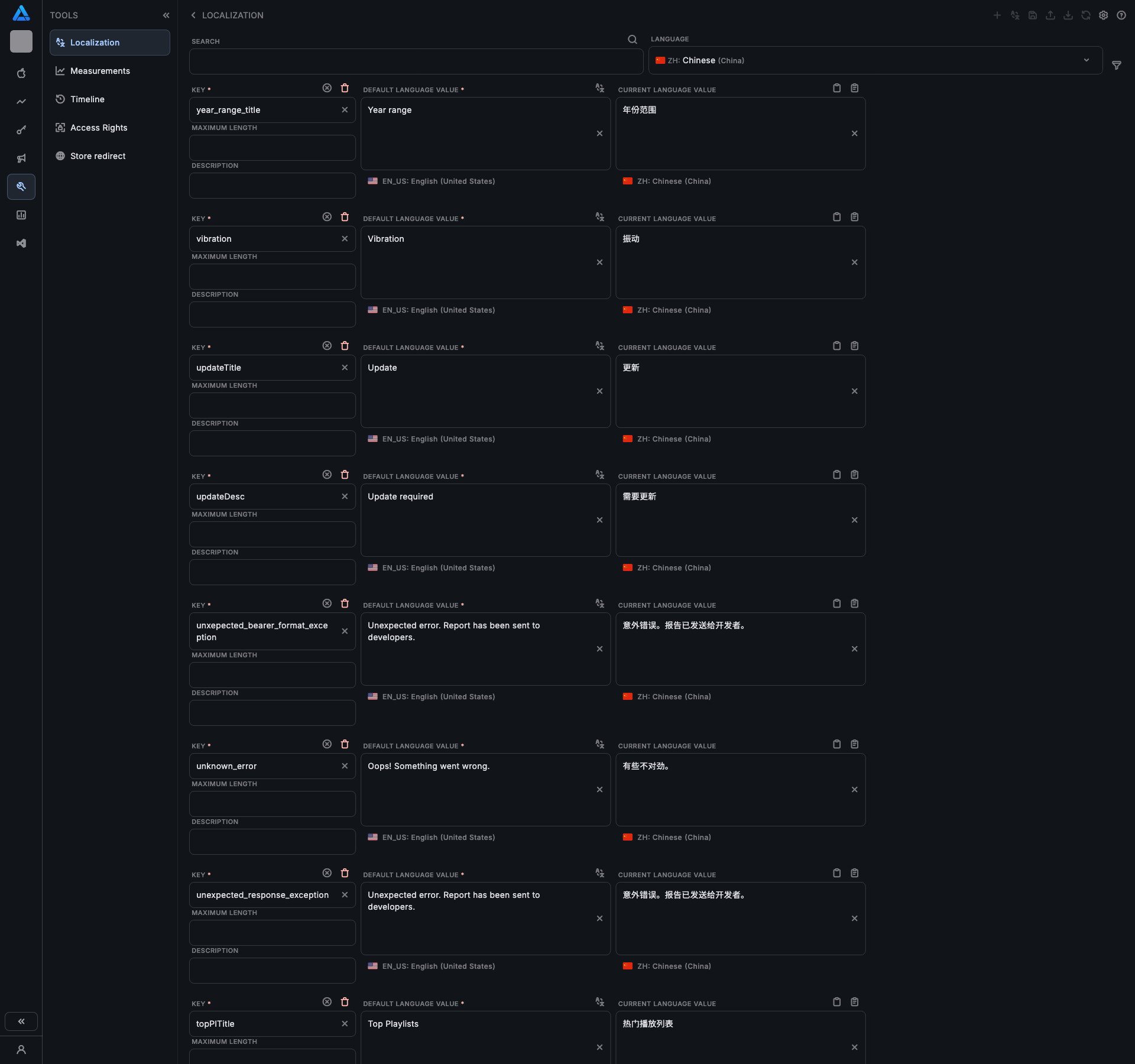Click the upload icon in top toolbar
This screenshot has height=1064, width=1135.
pos(1050,15)
